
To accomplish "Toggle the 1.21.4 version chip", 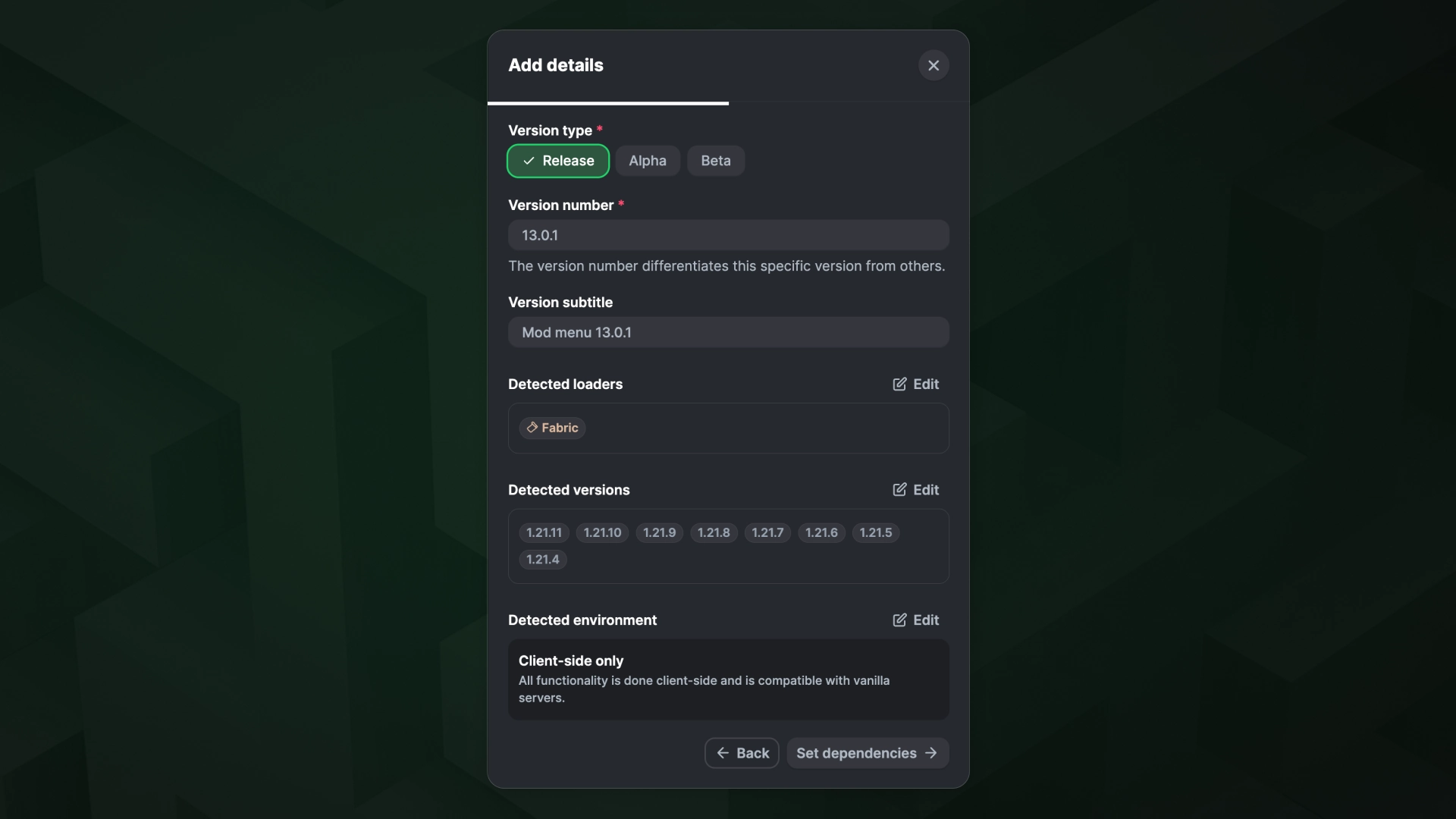I will click(x=543, y=560).
